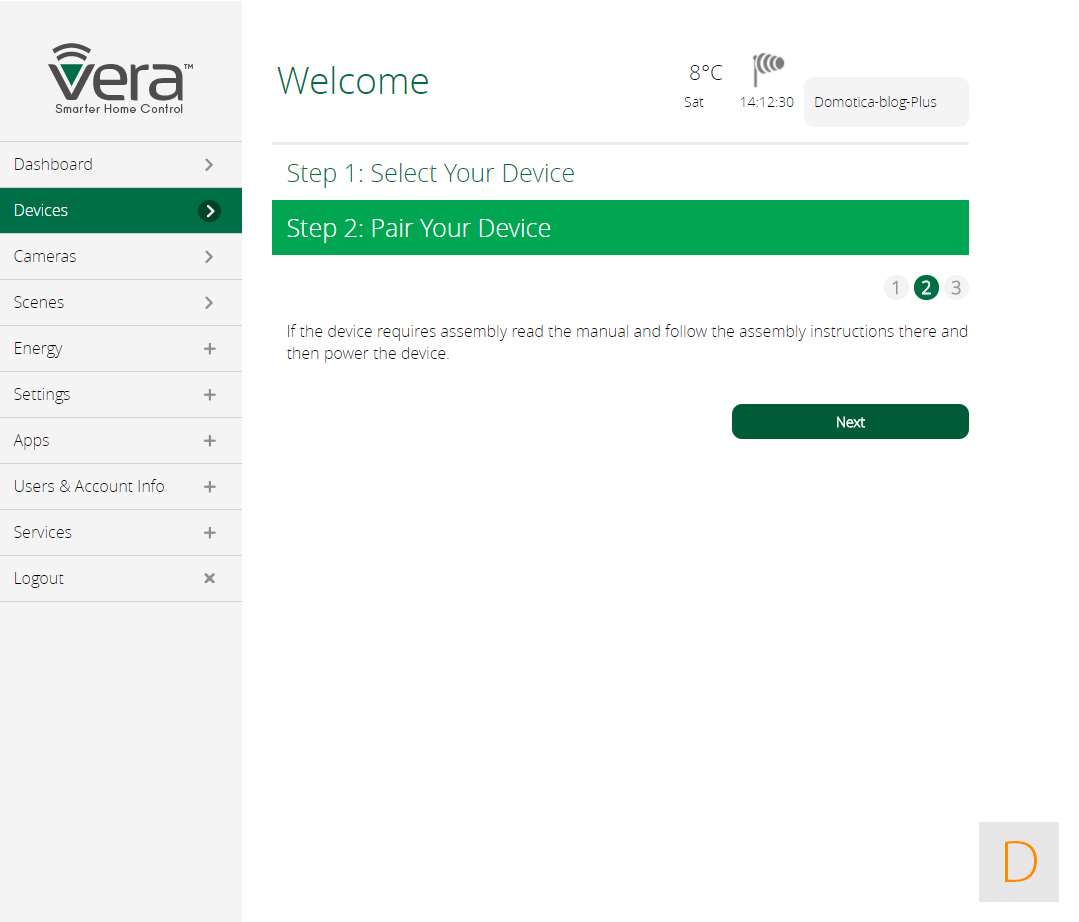Click the arrow icon beside Scenes
1079x922 pixels.
click(x=209, y=303)
